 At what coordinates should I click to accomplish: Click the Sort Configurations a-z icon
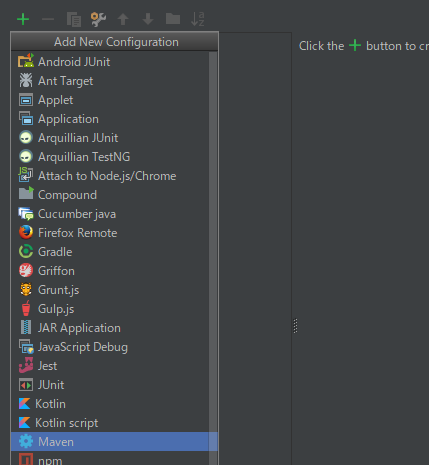point(198,19)
